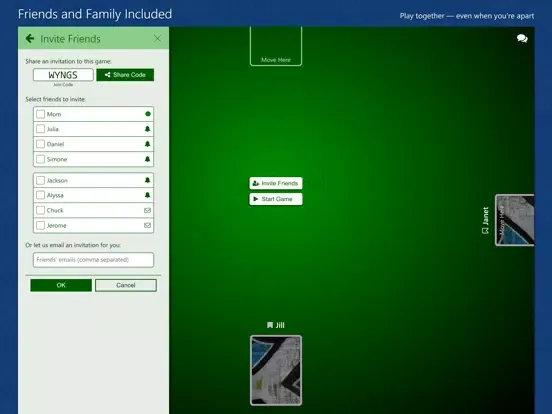The image size is (552, 414).
Task: Check the Daniel checkbox
Action: [40, 144]
